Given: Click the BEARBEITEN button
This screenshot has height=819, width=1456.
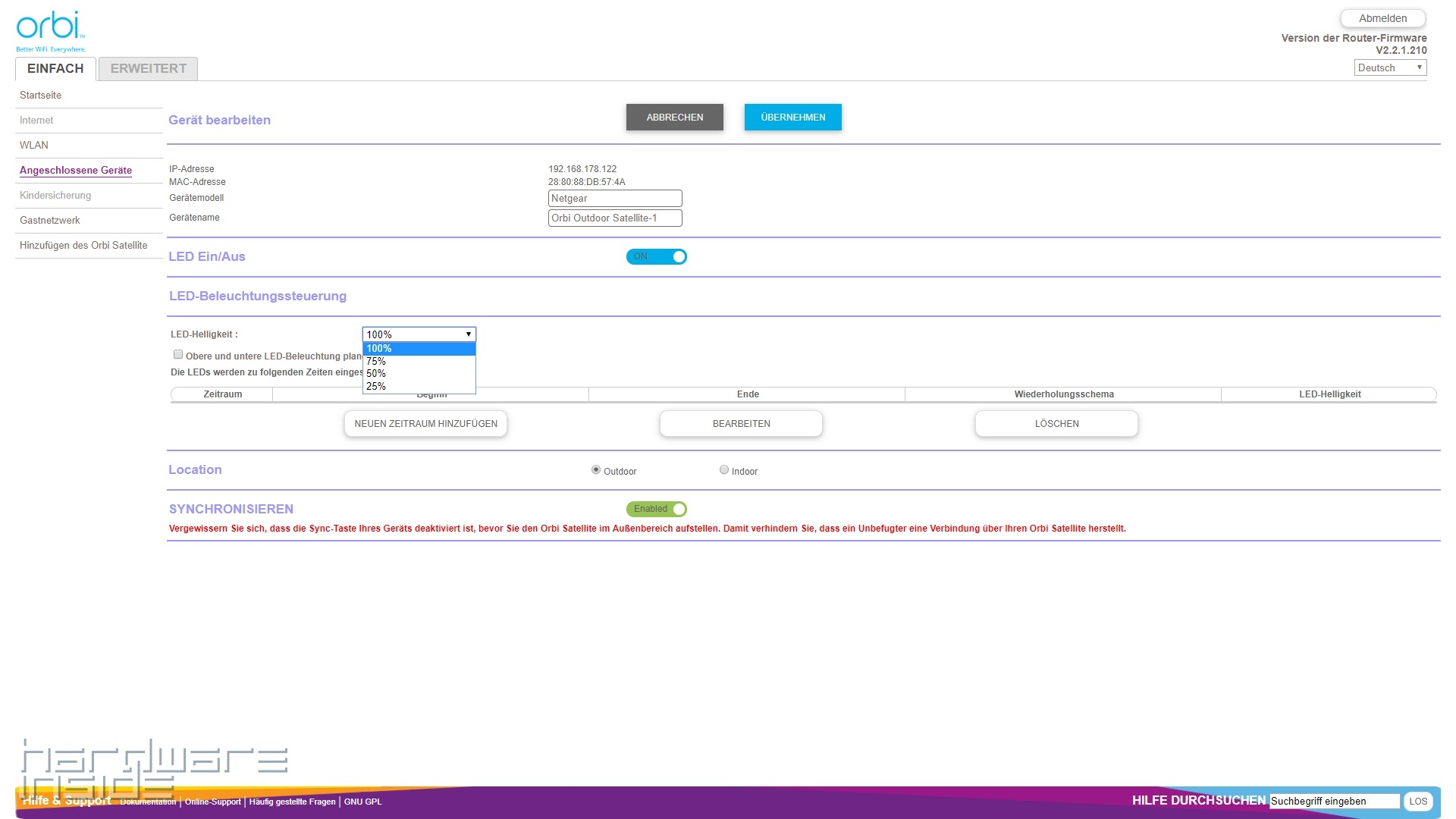Looking at the screenshot, I should pos(741,424).
